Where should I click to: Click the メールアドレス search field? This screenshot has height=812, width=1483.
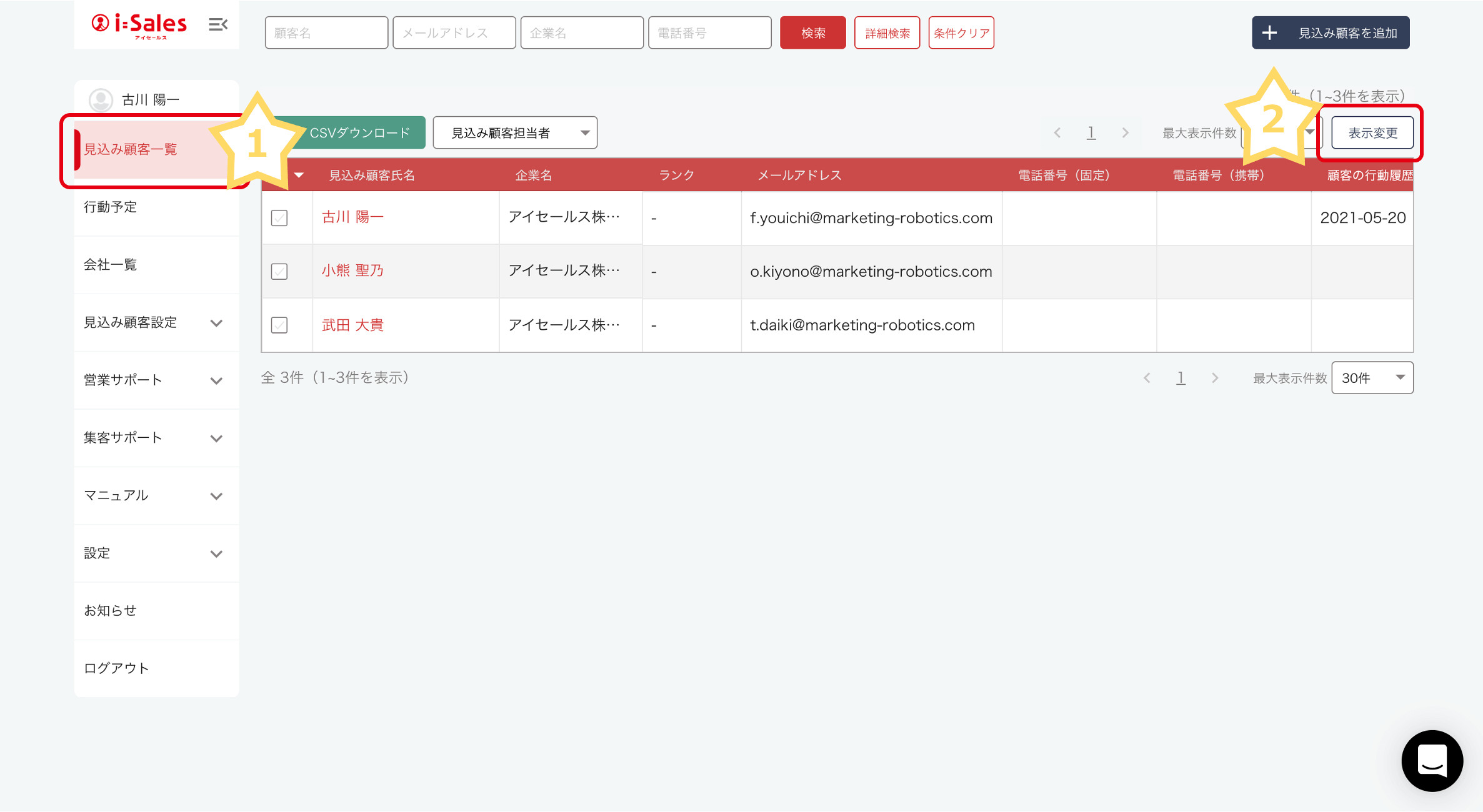[x=454, y=32]
